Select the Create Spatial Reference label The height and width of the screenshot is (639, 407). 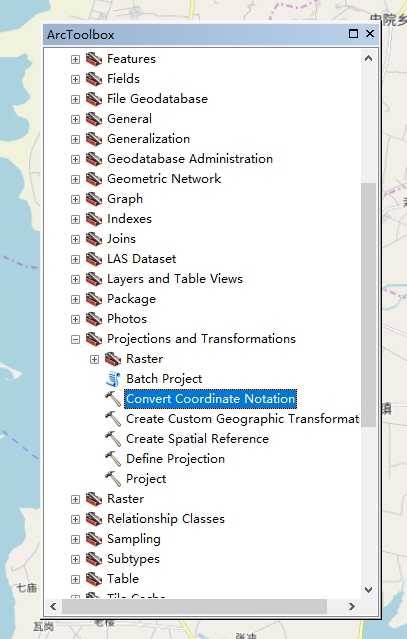coord(198,439)
